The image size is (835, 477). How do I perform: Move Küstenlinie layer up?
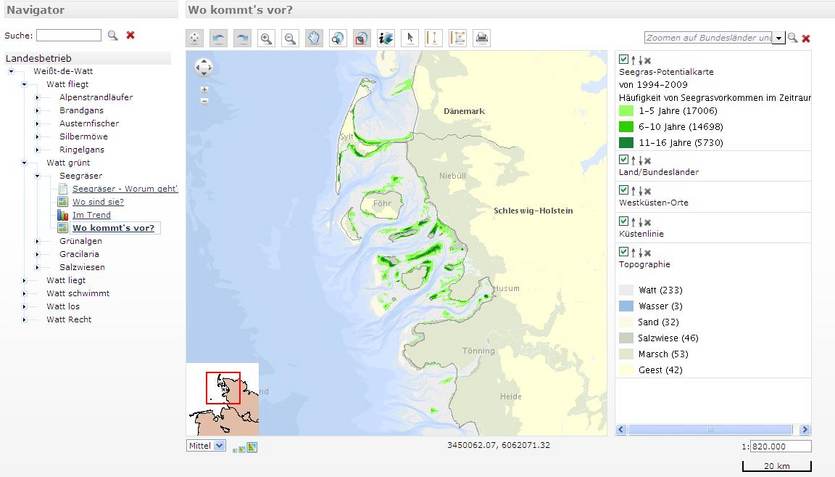[x=633, y=222]
